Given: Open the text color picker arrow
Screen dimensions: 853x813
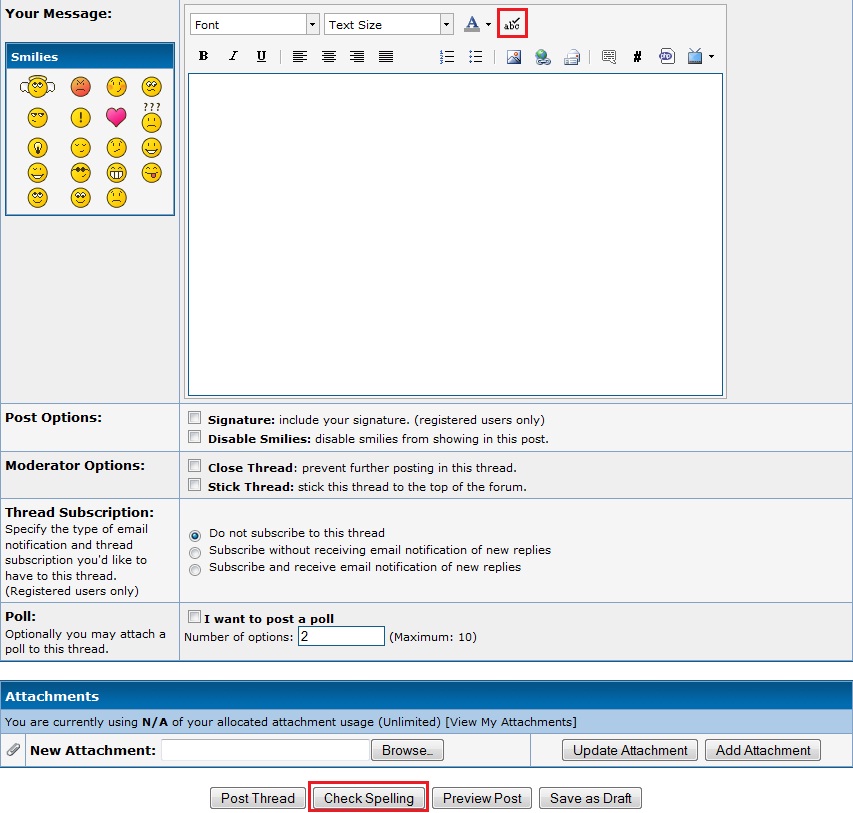Looking at the screenshot, I should point(488,25).
